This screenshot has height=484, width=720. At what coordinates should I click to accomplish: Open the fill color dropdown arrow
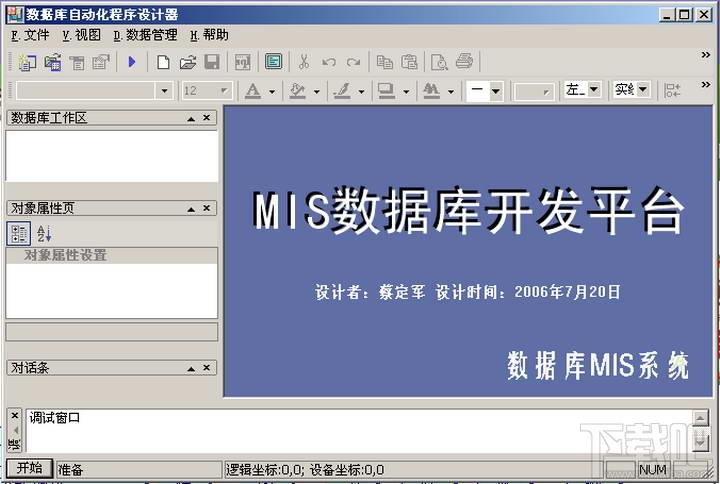tap(316, 91)
